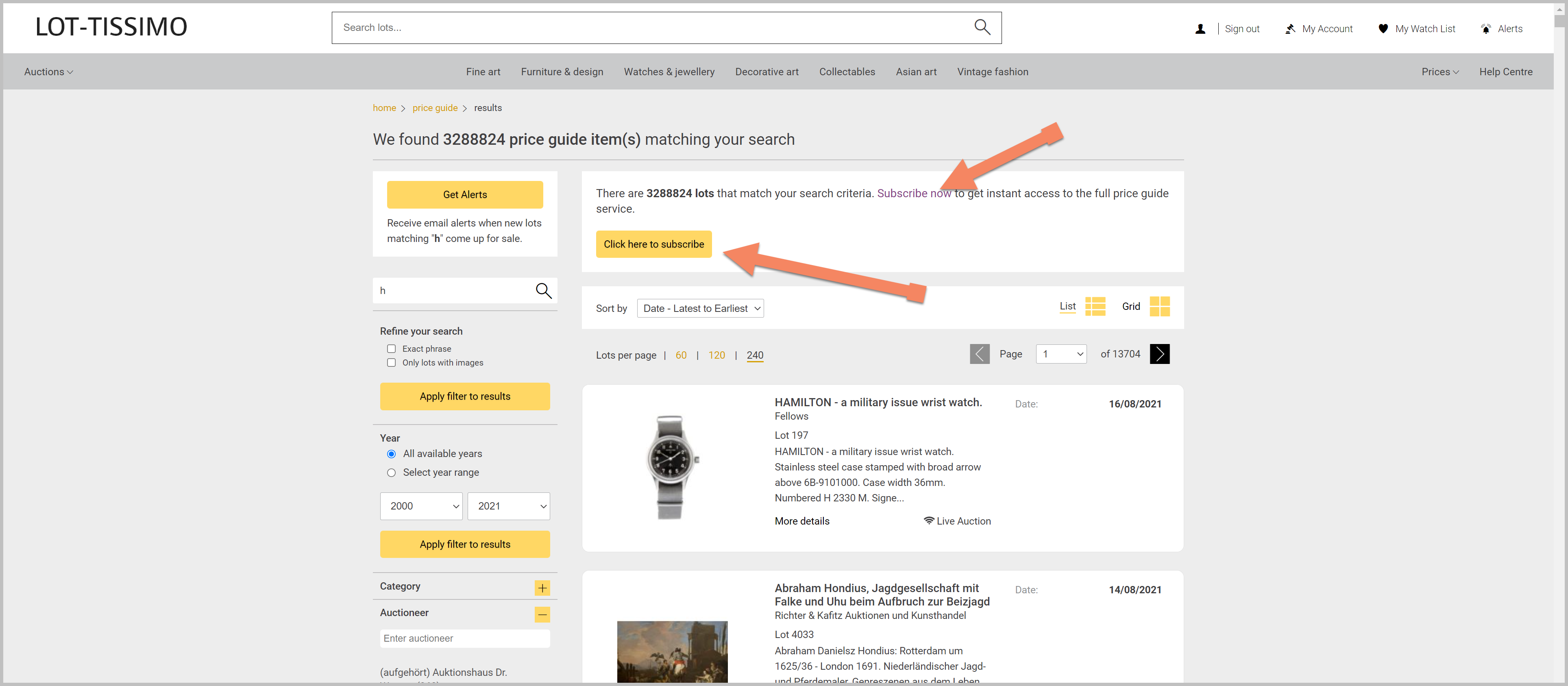Expand the Category filter section
Viewport: 1568px width, 686px height.
(x=542, y=588)
